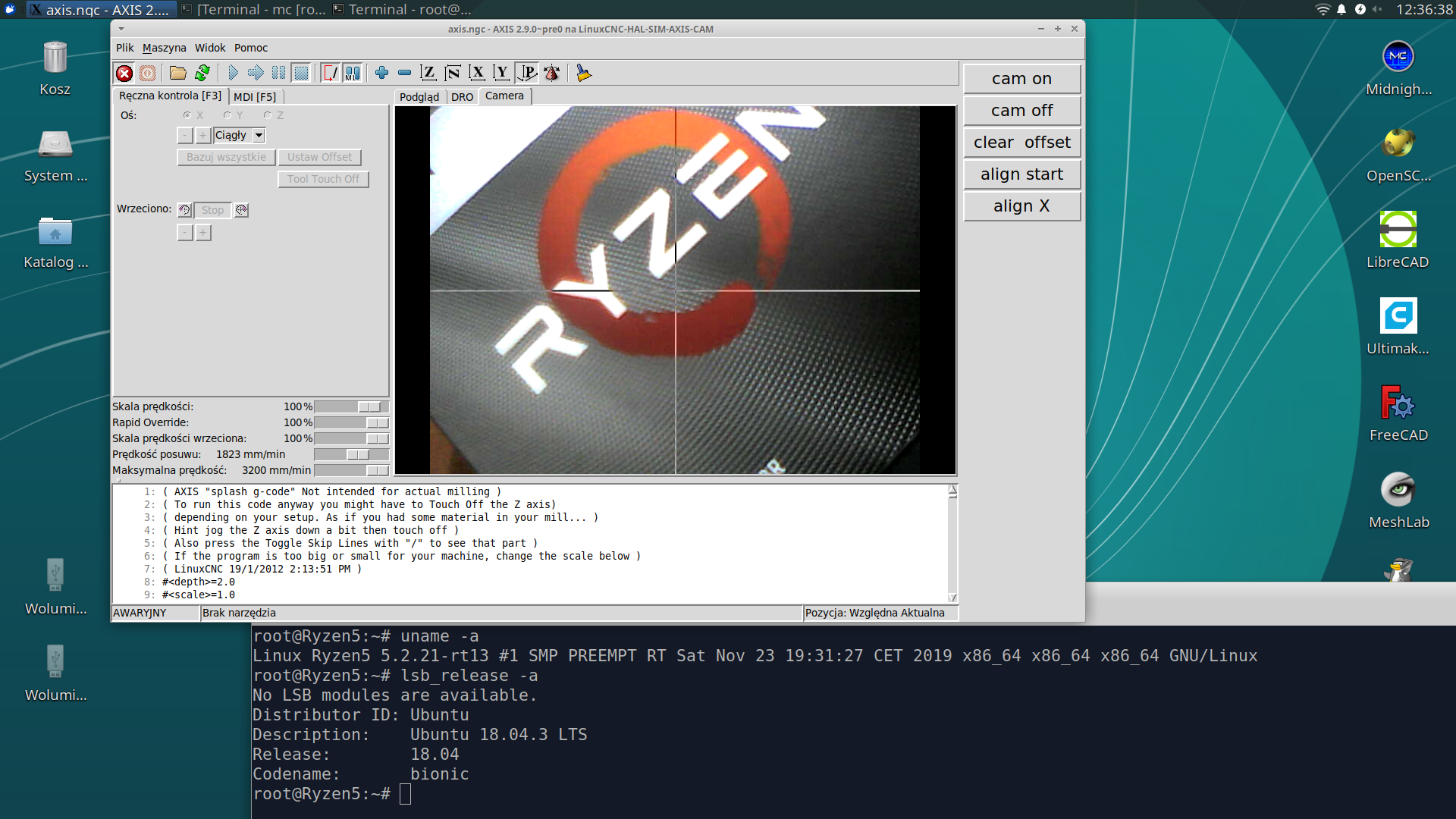Open Plik menu
The height and width of the screenshot is (819, 1456).
(x=124, y=48)
